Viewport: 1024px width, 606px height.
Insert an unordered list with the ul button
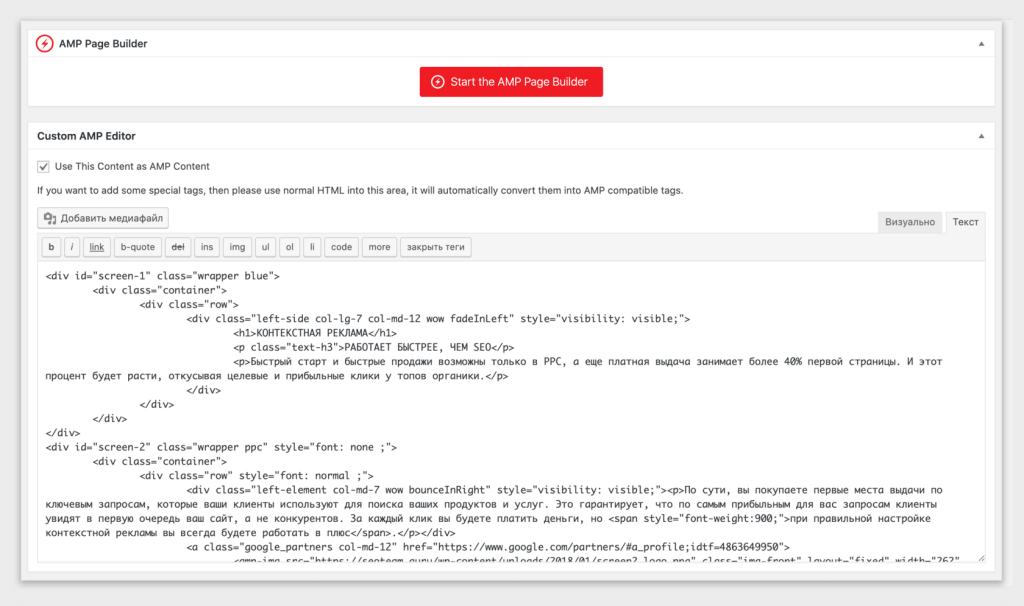click(266, 247)
